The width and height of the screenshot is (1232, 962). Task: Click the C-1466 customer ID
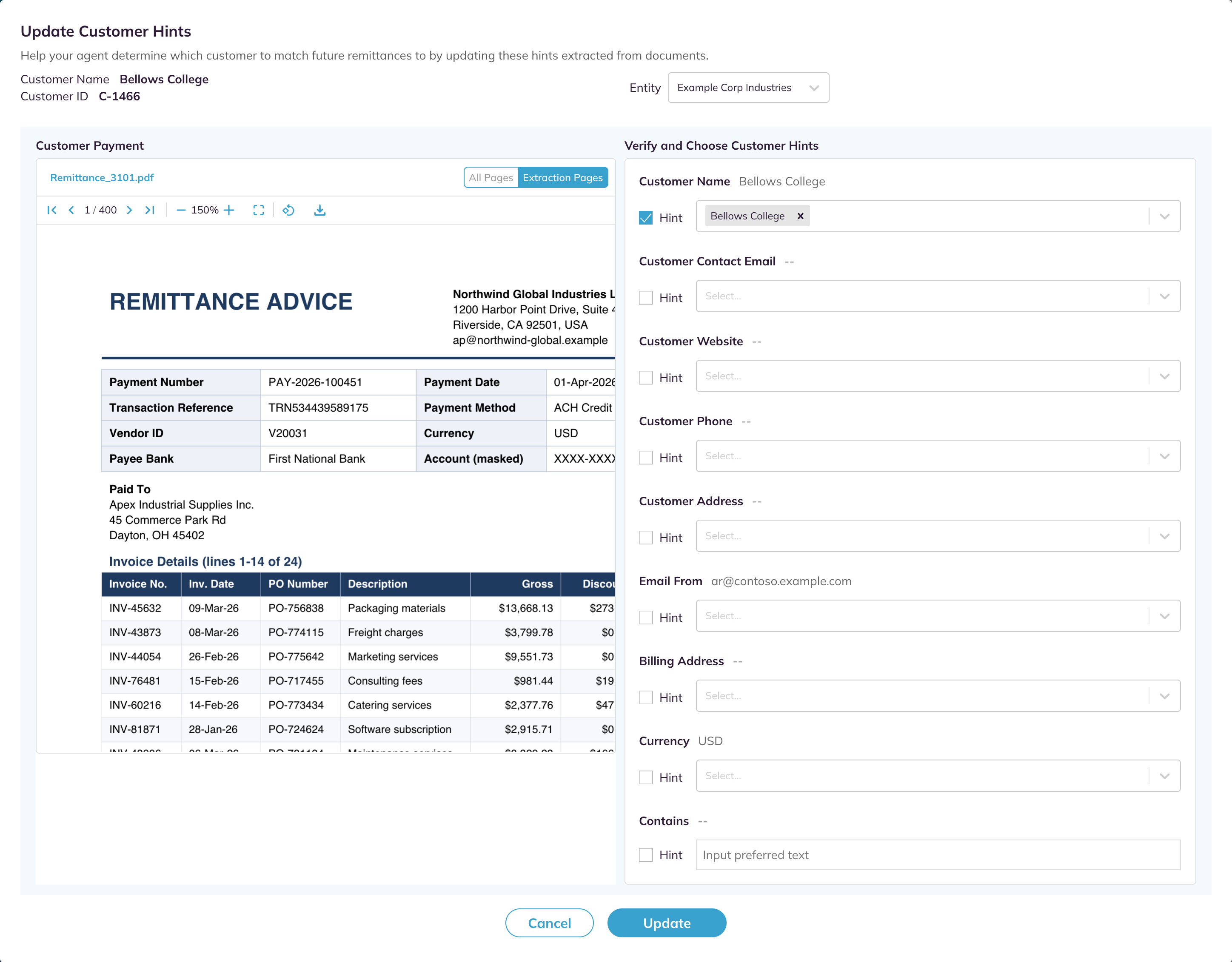coord(119,97)
